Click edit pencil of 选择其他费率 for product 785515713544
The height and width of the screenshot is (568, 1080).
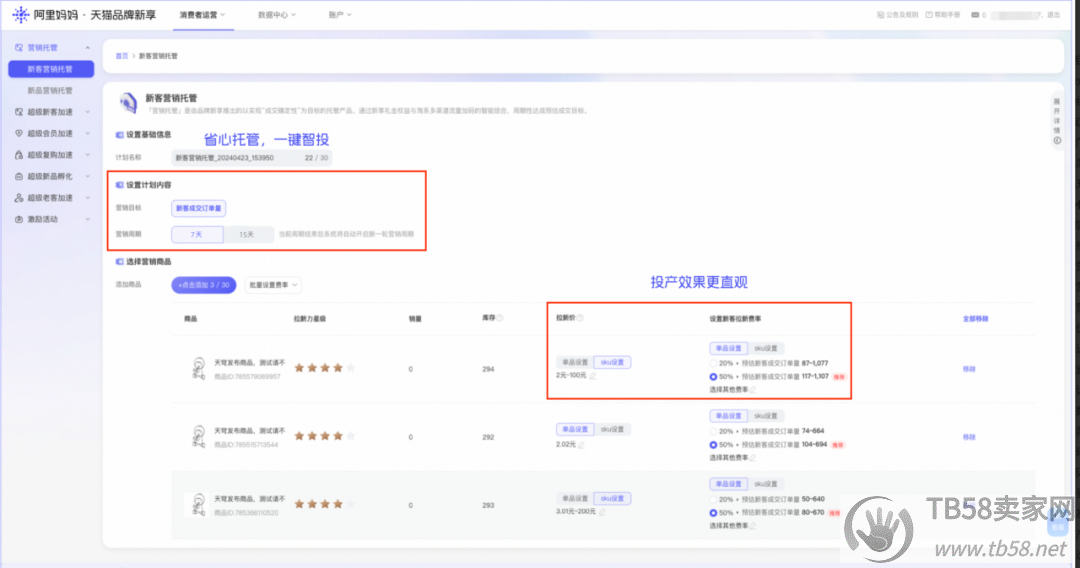tap(753, 458)
